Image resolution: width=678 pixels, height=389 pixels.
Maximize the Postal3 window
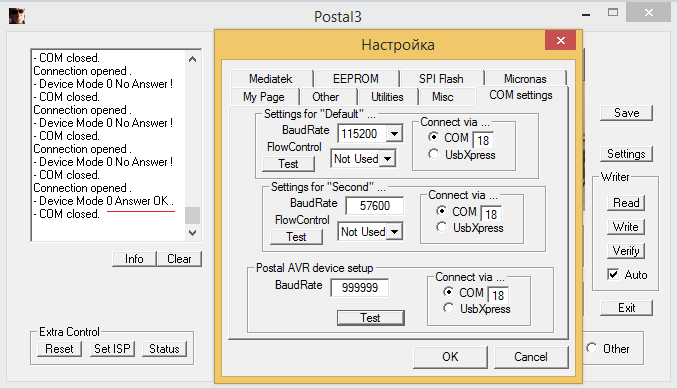click(x=613, y=13)
